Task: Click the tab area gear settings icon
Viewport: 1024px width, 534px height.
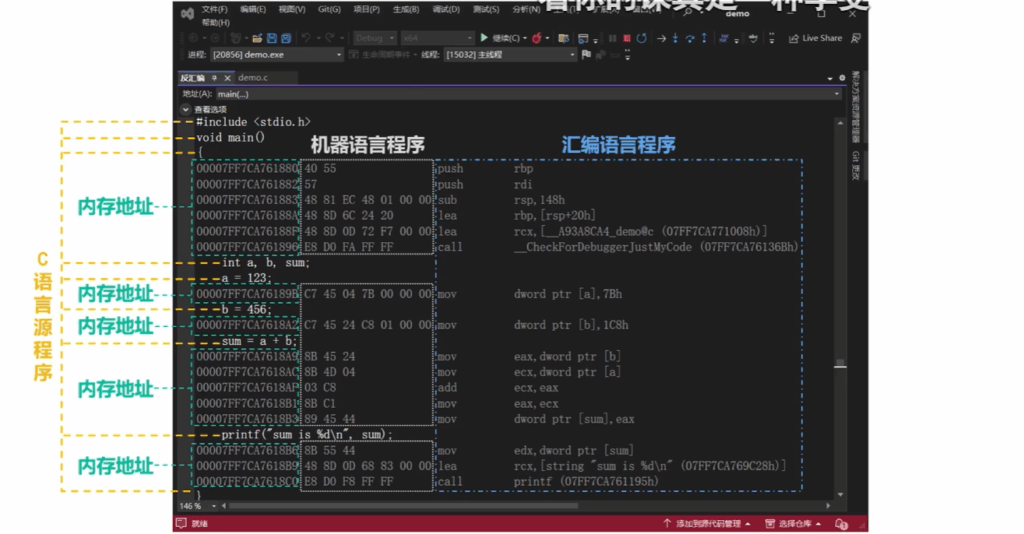Action: click(x=842, y=78)
